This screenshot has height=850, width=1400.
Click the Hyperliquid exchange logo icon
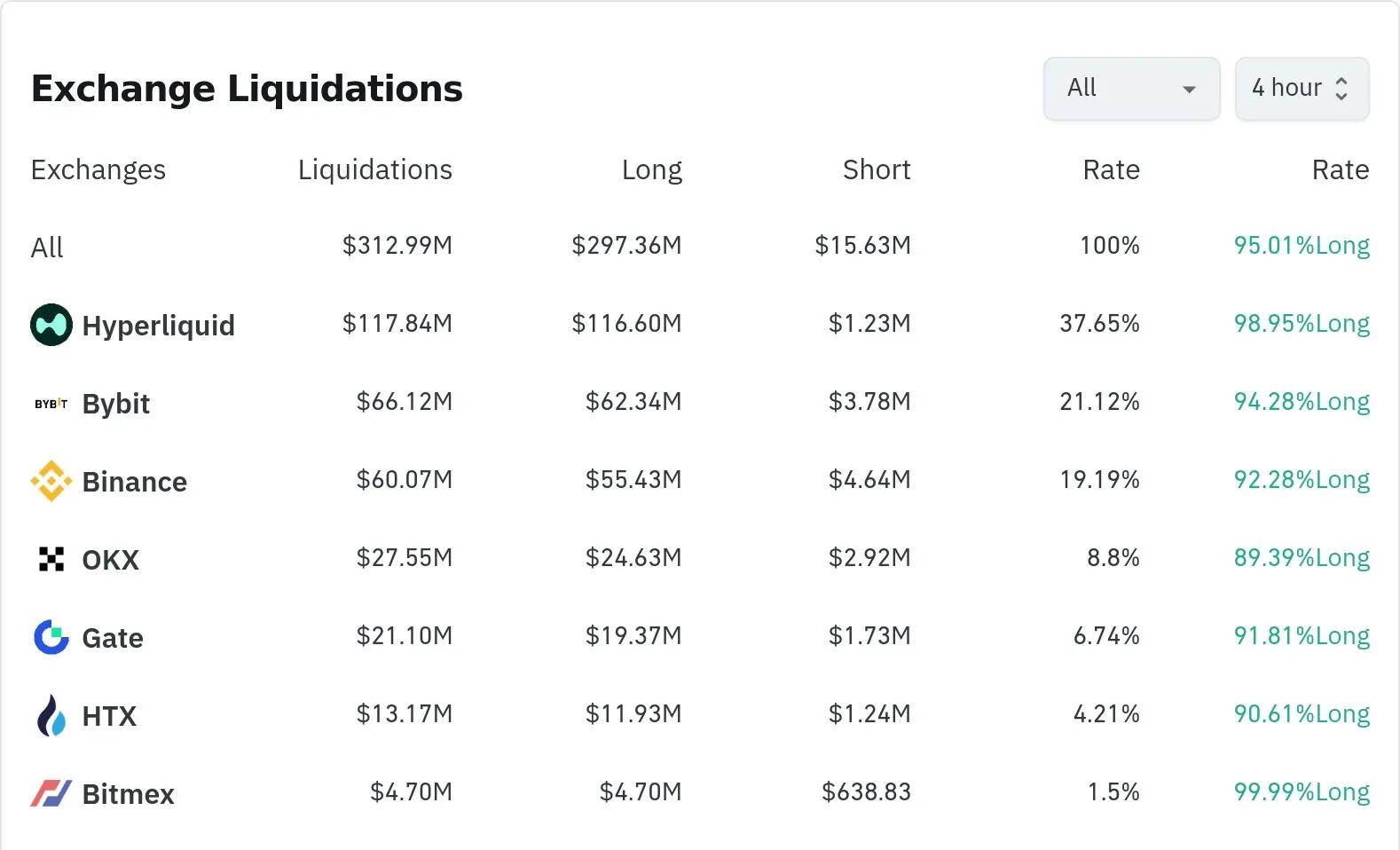(x=51, y=325)
